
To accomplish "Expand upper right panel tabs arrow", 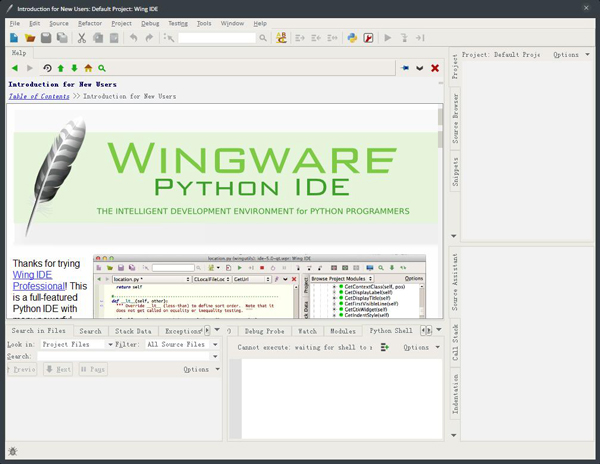I will (454, 236).
